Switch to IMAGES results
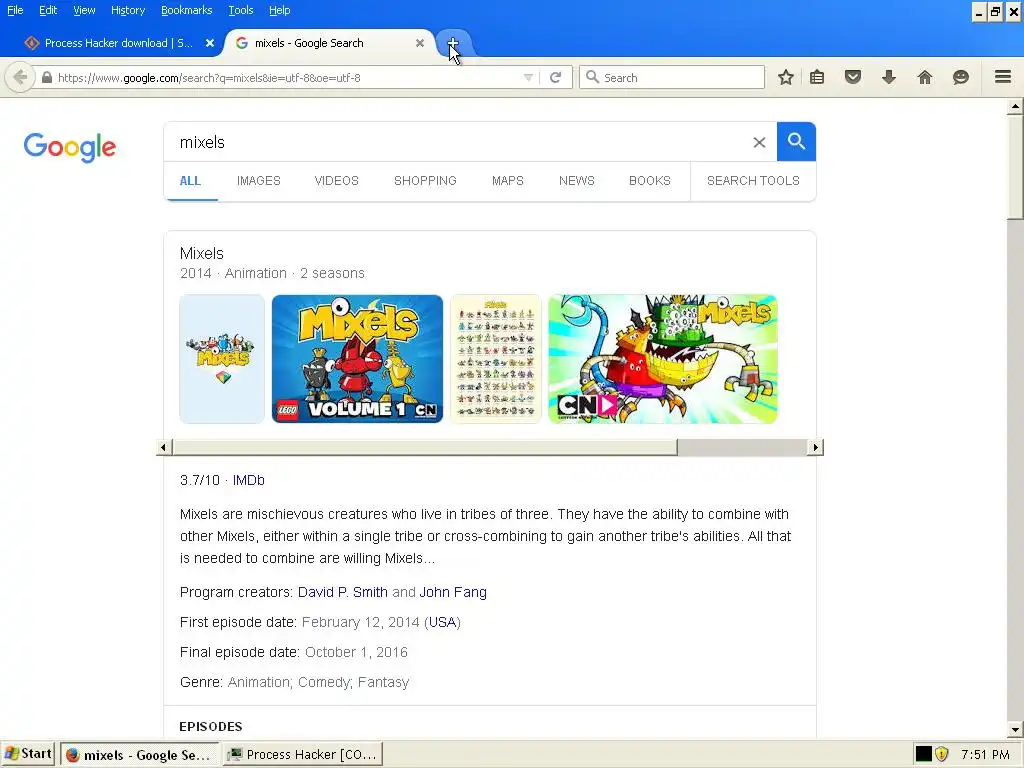 click(259, 181)
